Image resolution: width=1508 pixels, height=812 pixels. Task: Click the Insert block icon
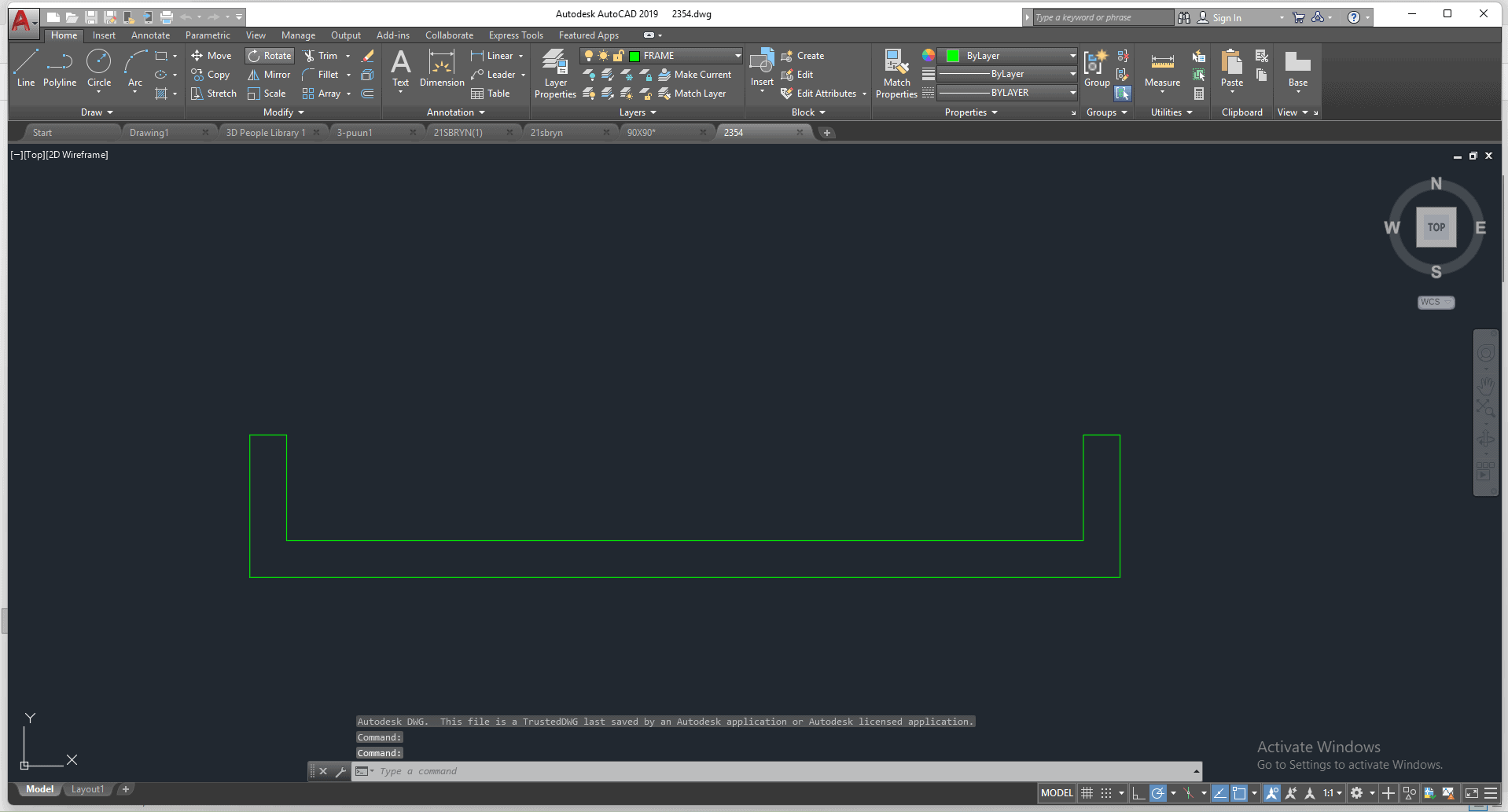coord(761,69)
